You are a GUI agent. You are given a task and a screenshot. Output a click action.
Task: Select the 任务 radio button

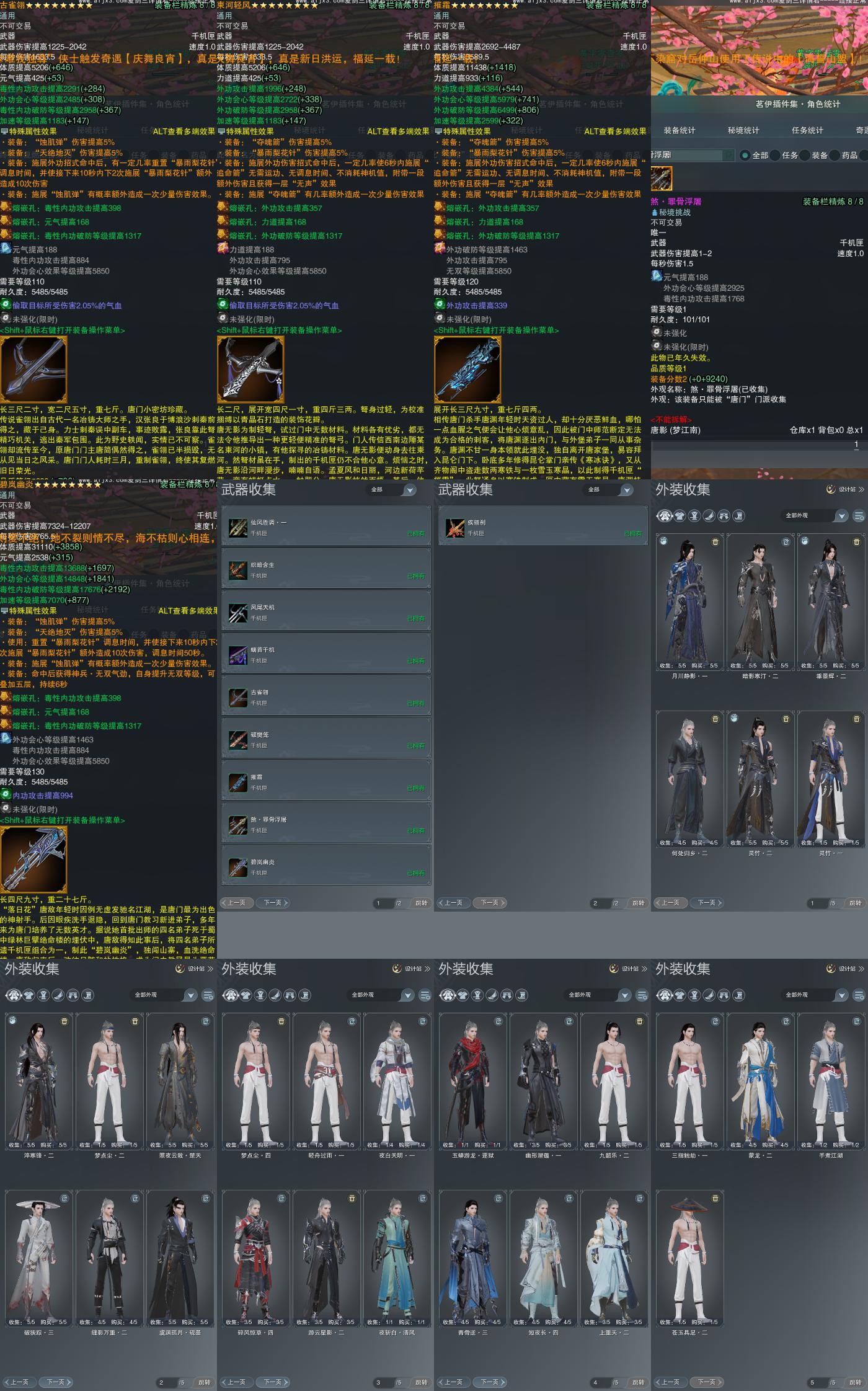(775, 155)
